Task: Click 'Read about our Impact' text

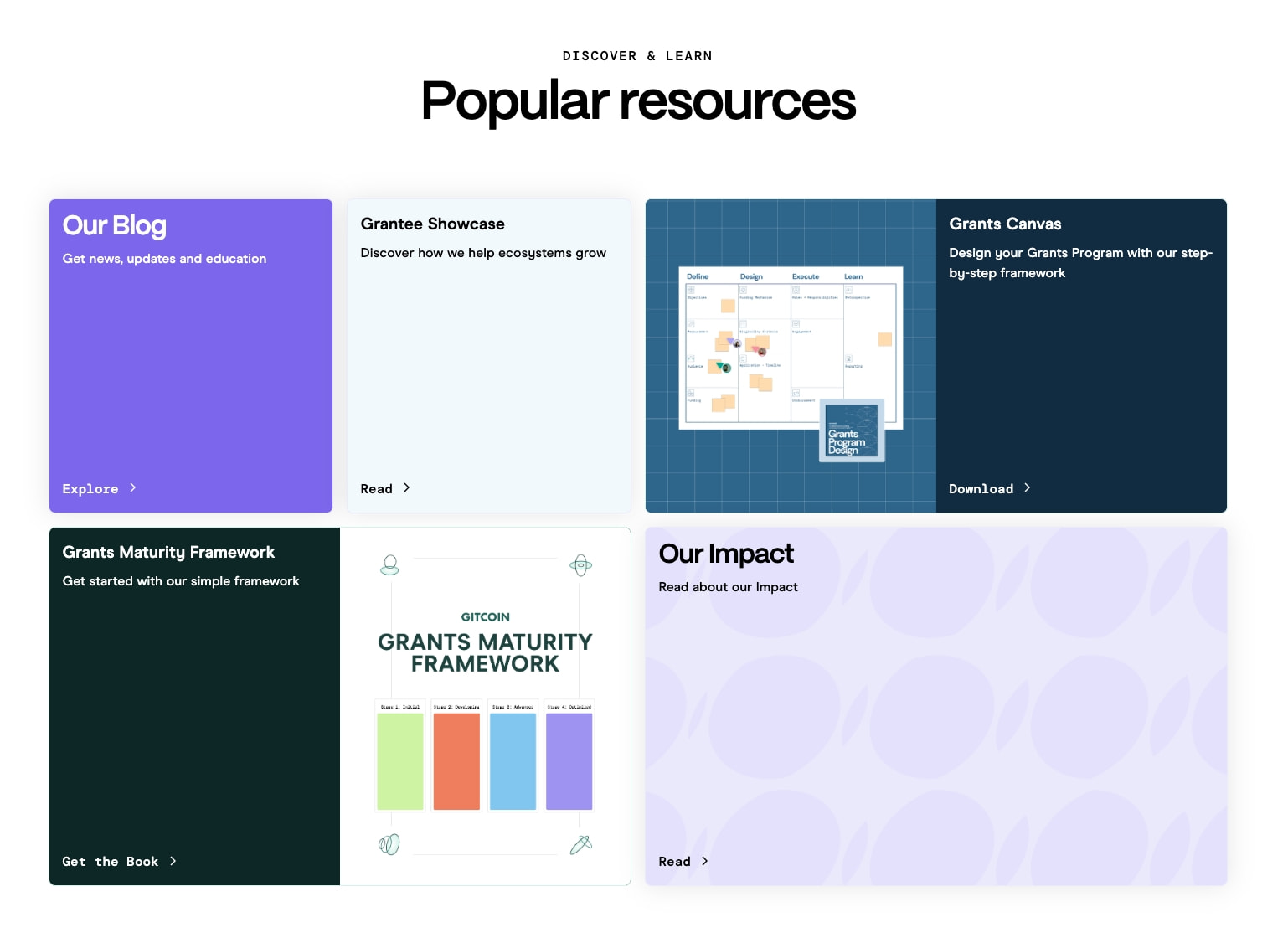Action: tap(728, 587)
